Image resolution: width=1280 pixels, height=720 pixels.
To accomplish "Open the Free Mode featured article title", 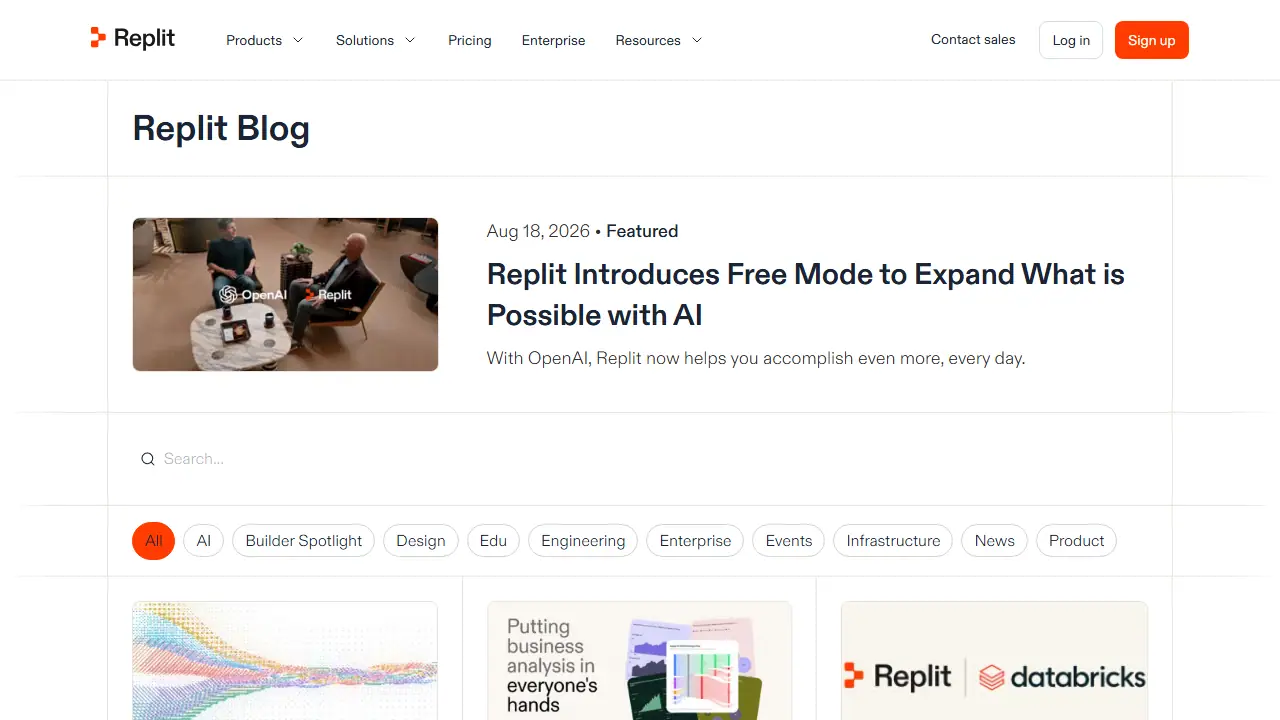I will click(806, 294).
